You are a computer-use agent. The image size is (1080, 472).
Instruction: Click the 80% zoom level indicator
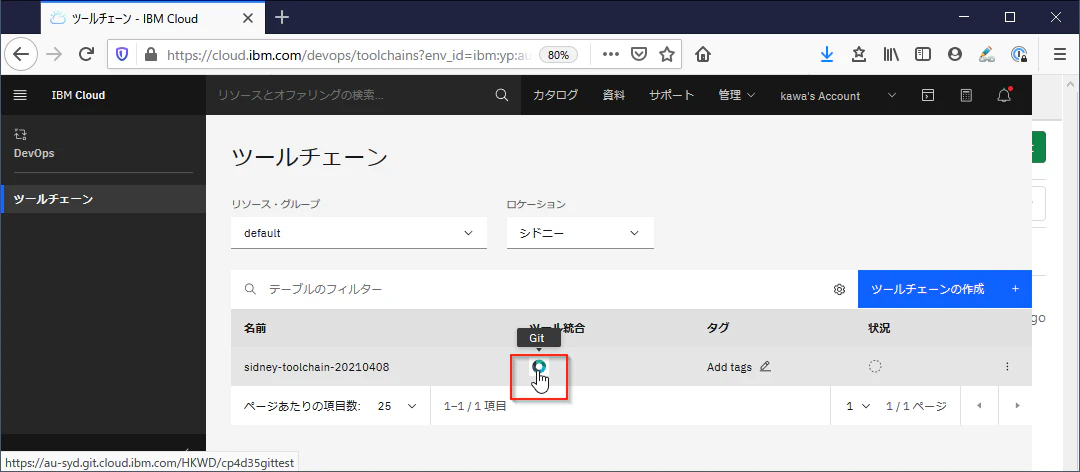[x=558, y=54]
